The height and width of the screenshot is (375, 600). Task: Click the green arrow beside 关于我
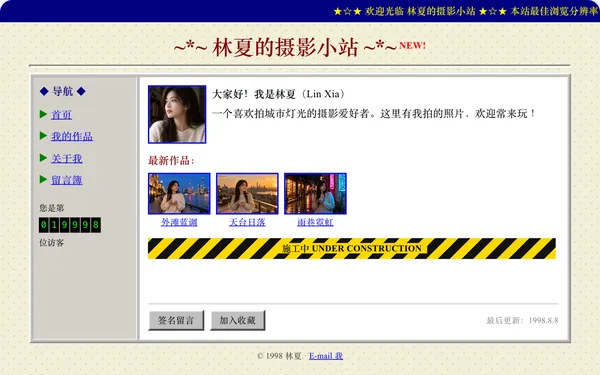(x=43, y=158)
